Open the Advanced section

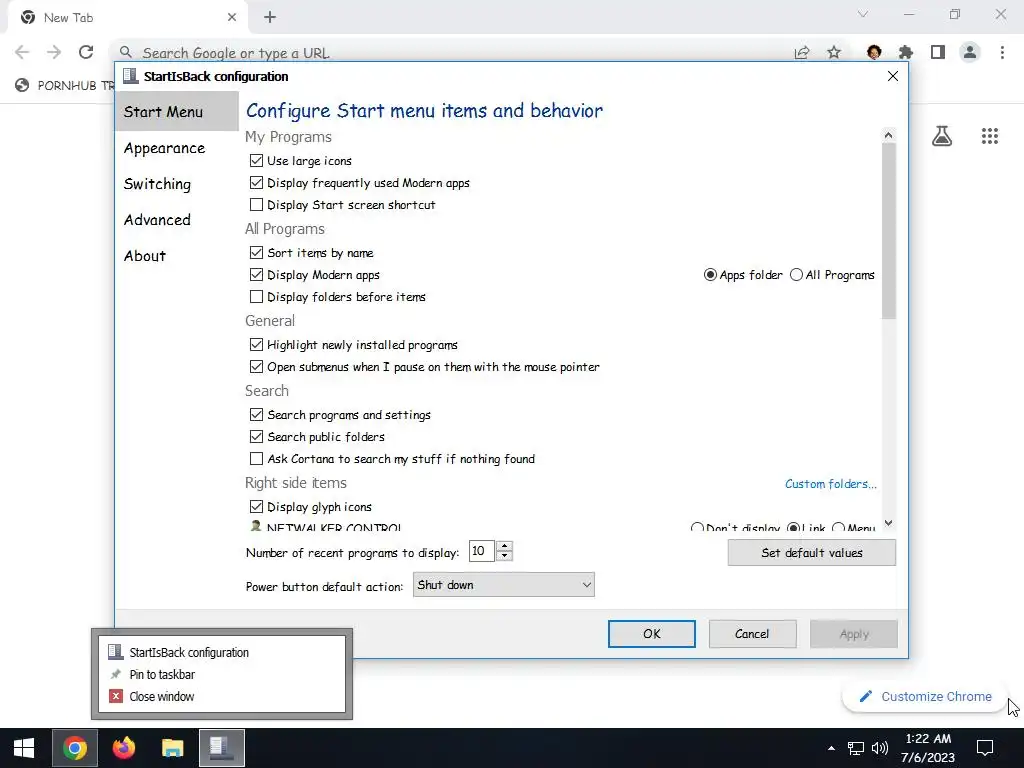[157, 220]
